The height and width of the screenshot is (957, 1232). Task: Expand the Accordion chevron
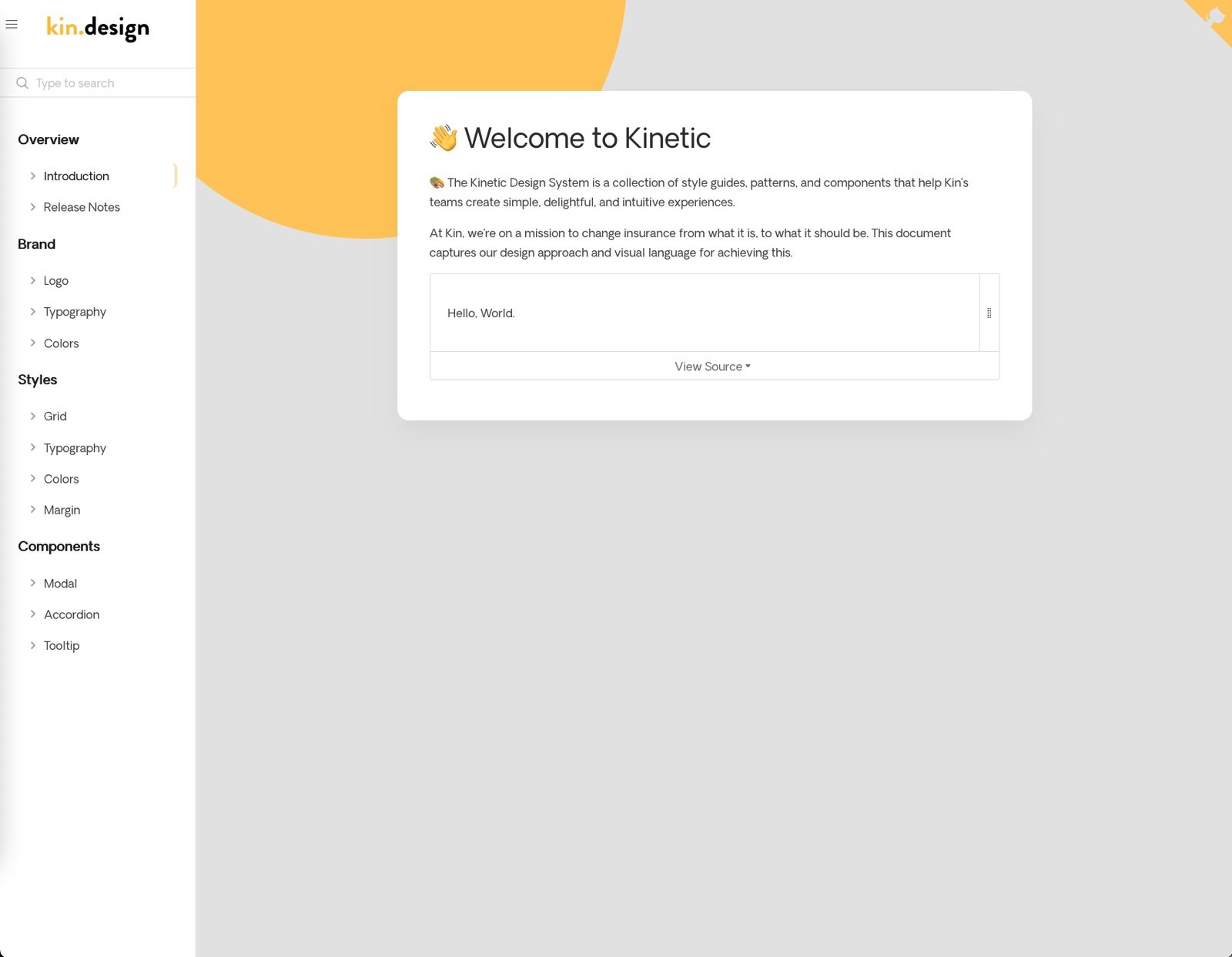click(x=33, y=614)
